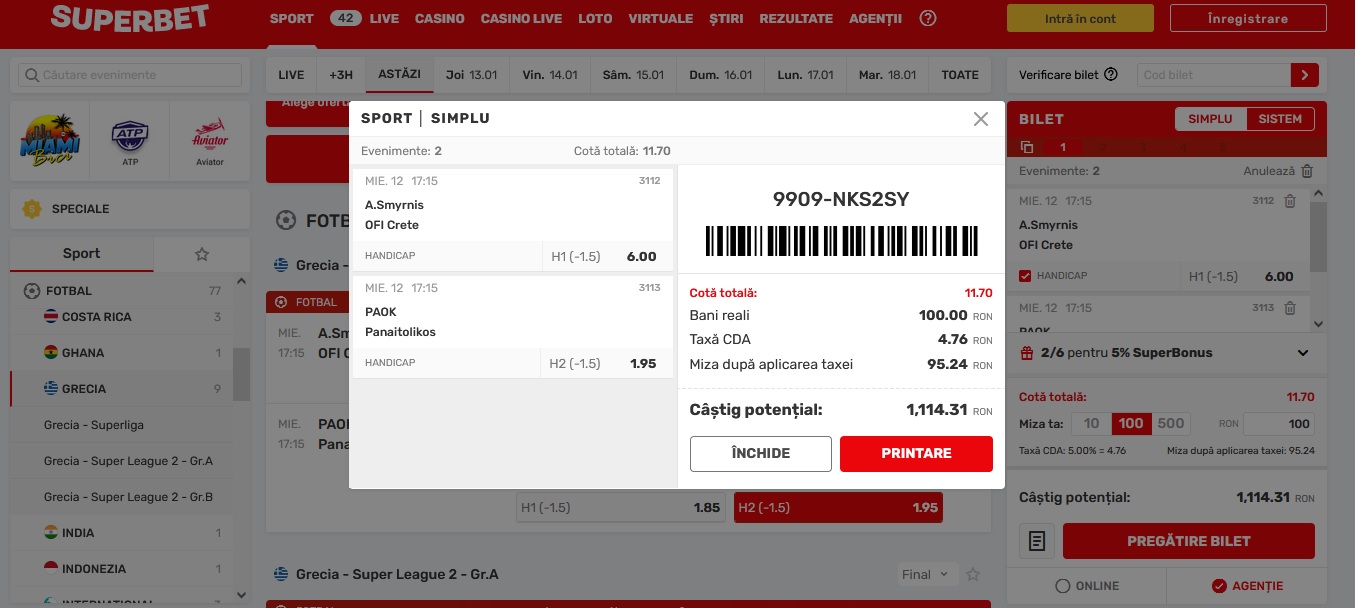Click the Indonezia flag icon
The width and height of the screenshot is (1356, 608).
click(x=51, y=569)
